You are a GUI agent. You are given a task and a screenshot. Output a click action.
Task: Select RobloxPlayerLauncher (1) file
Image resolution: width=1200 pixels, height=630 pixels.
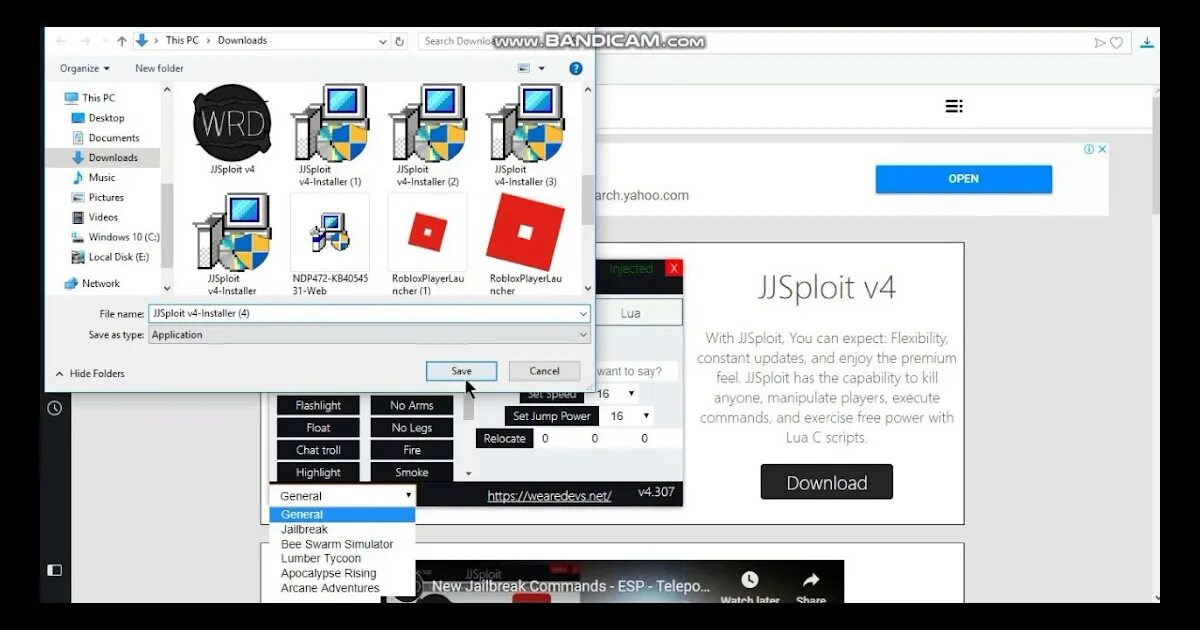tap(427, 245)
